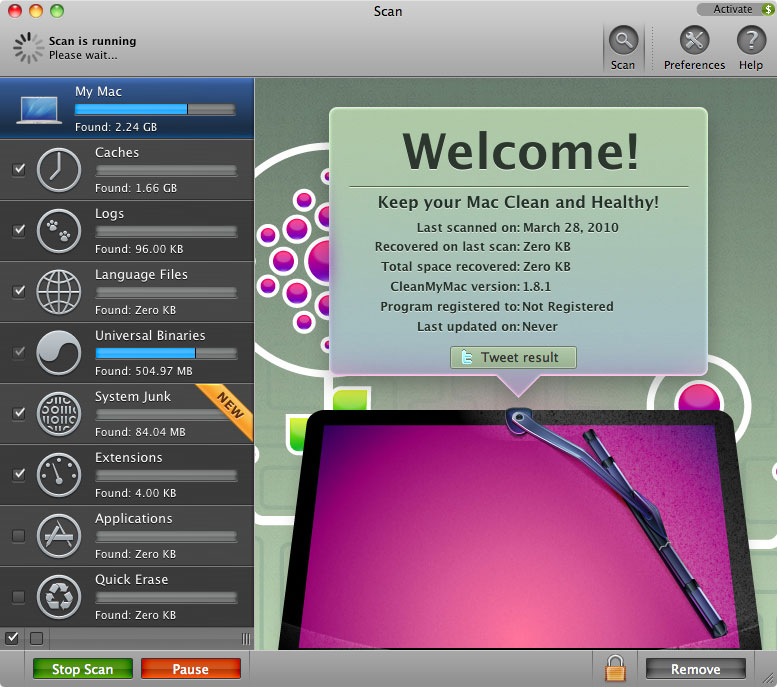Click the Twitter bird on Tweet result
Screen dimensions: 777x687
pyautogui.click(x=466, y=357)
